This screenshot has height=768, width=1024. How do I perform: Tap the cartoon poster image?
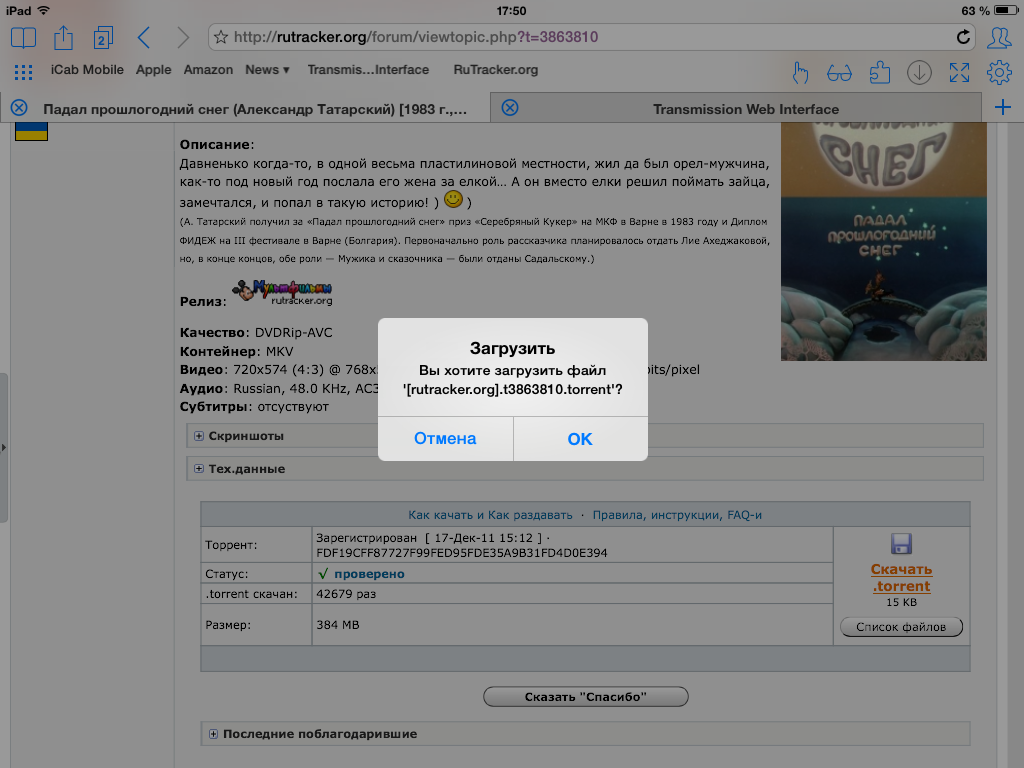pyautogui.click(x=884, y=241)
